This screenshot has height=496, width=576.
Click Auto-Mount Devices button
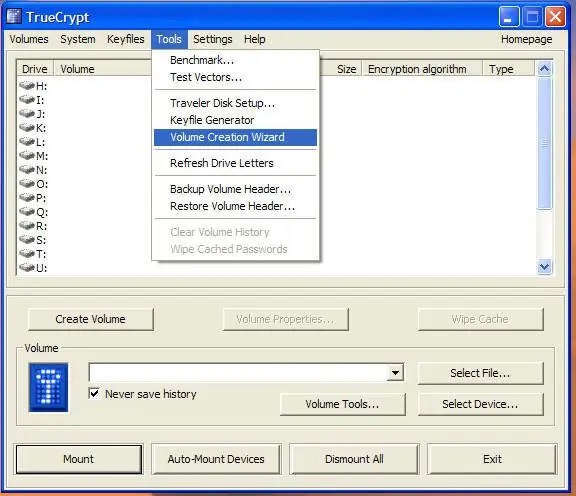click(x=216, y=459)
